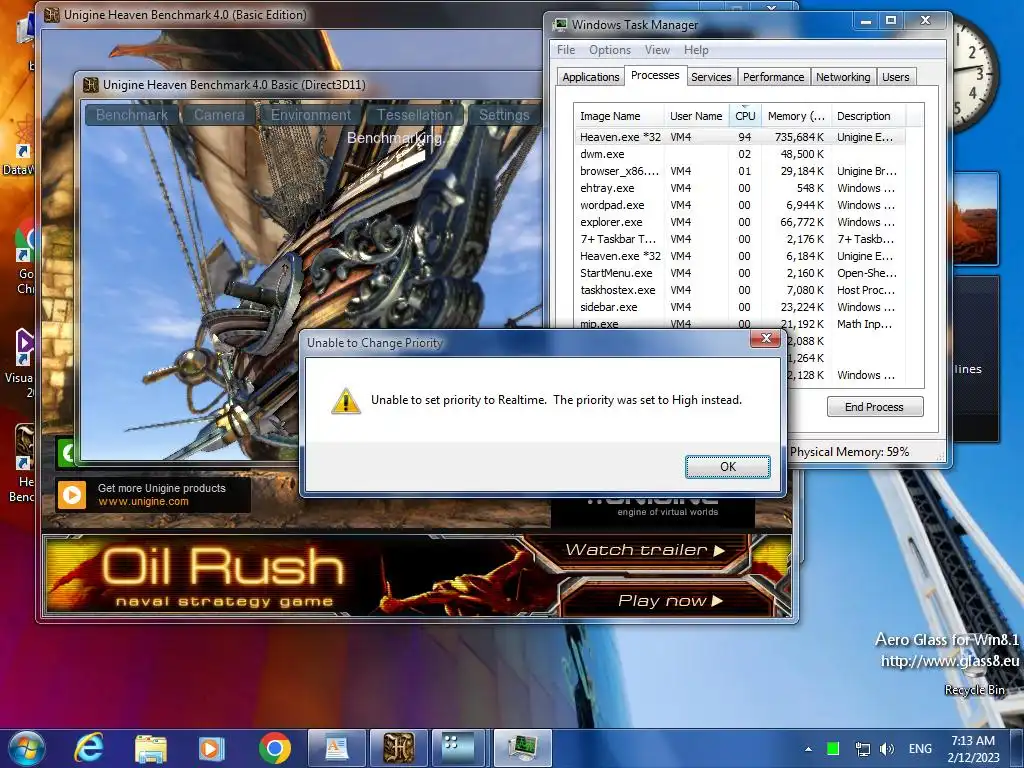The image size is (1024, 768).
Task: Select the browser_x86 process row
Action: (740, 171)
